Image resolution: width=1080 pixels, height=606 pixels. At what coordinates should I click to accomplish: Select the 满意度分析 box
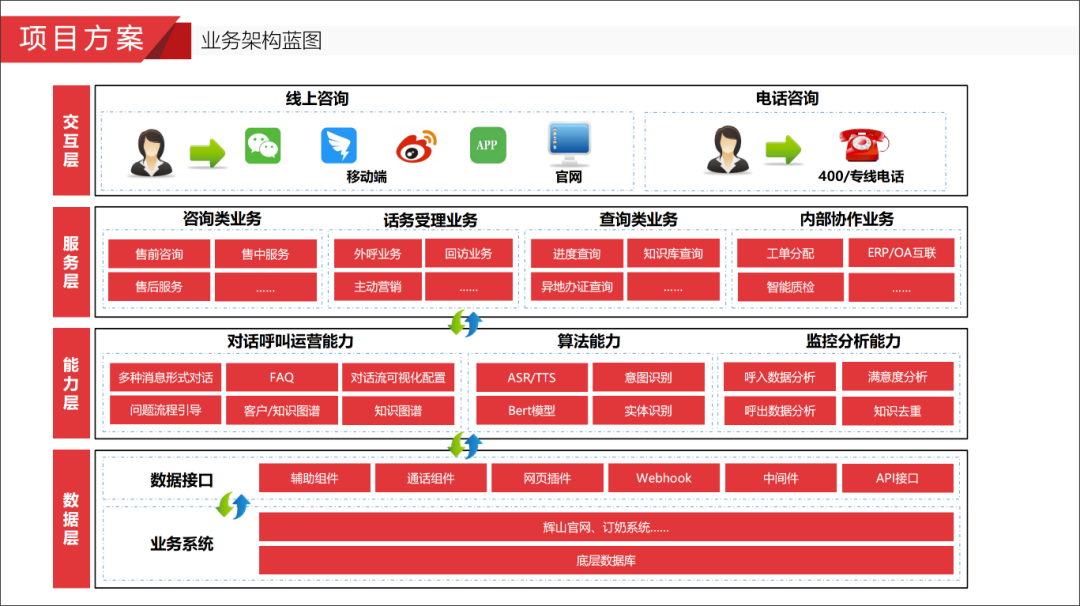pos(897,377)
